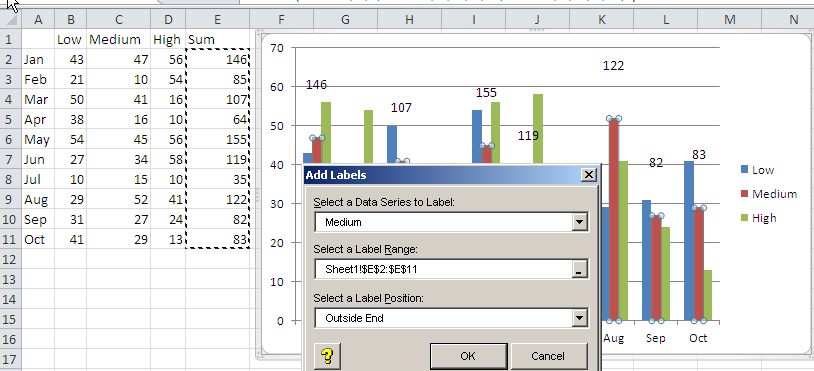
Task: Click the Mar cell
Action: (38, 99)
